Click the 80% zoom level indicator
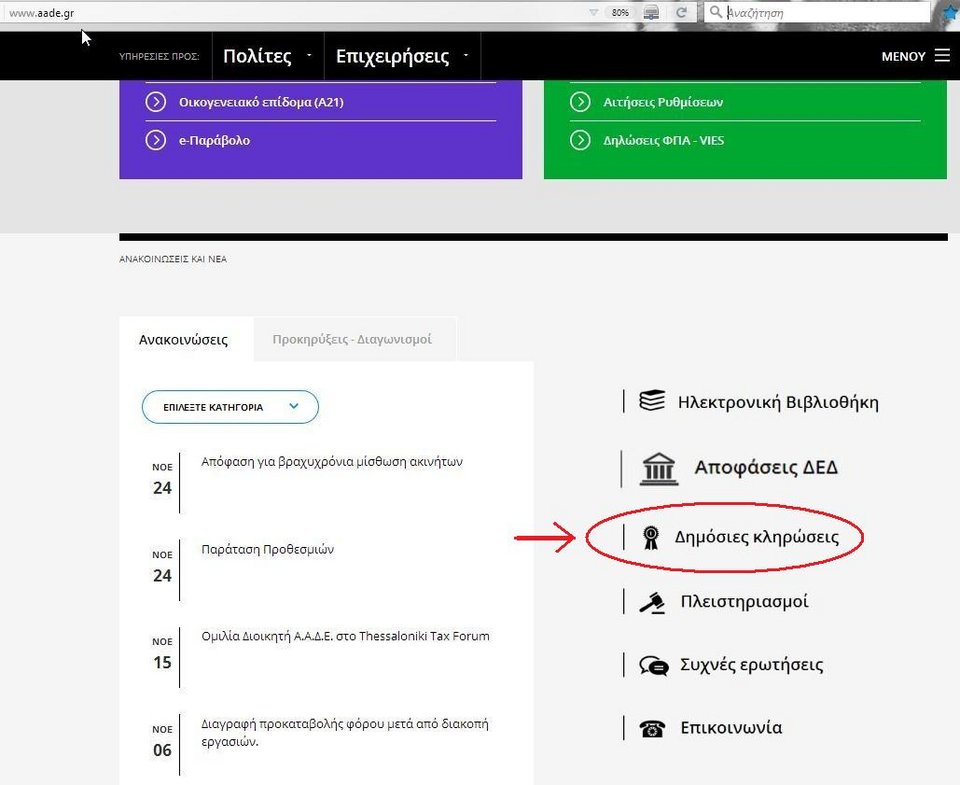Viewport: 960px width, 785px height. 620,13
